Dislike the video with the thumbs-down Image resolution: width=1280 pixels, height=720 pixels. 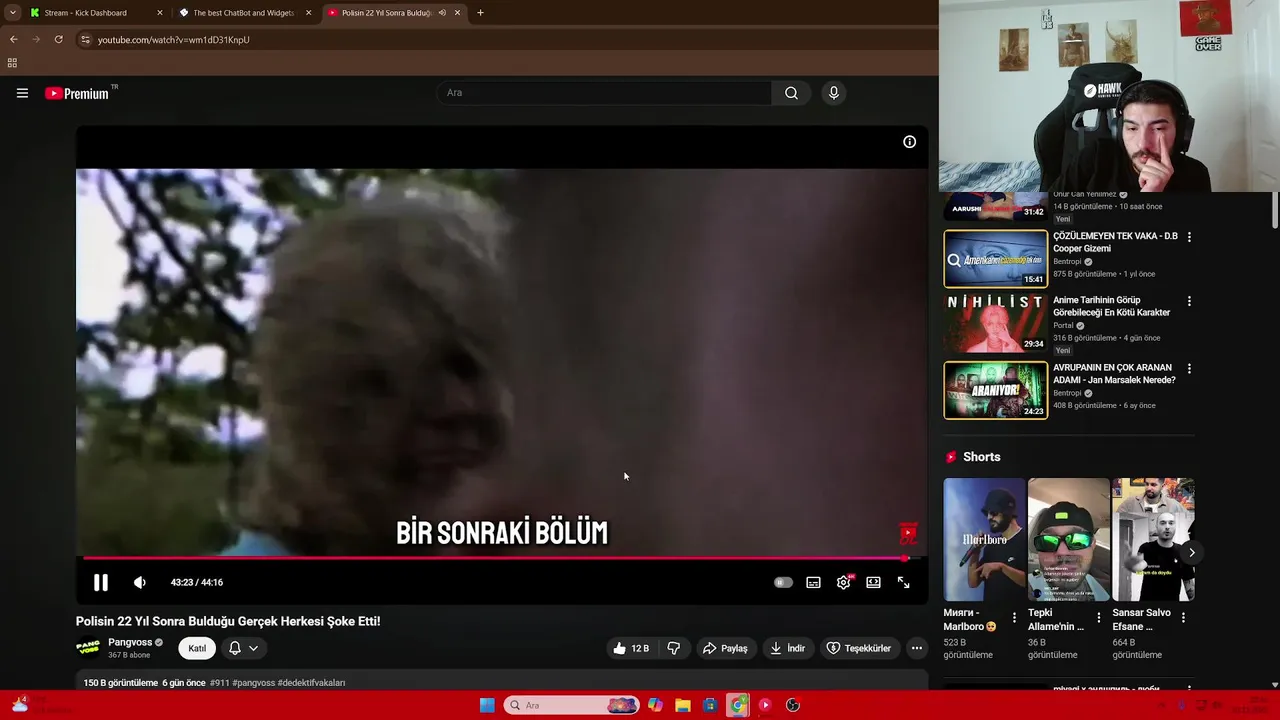[674, 648]
